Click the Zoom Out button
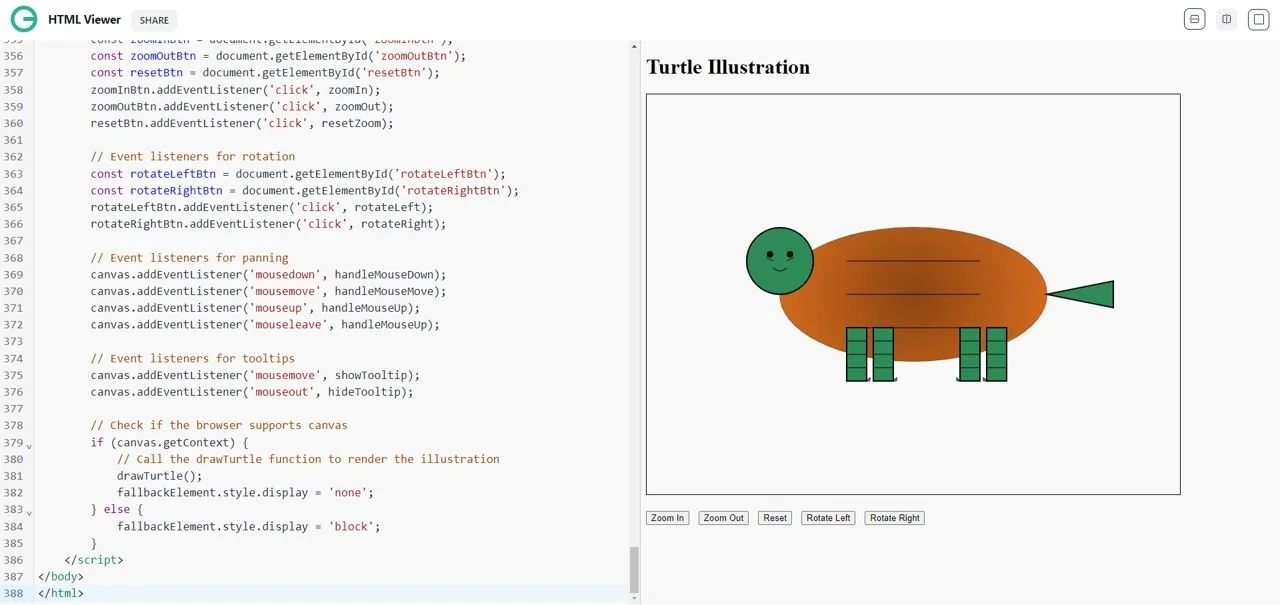The width and height of the screenshot is (1280, 605). [x=723, y=518]
